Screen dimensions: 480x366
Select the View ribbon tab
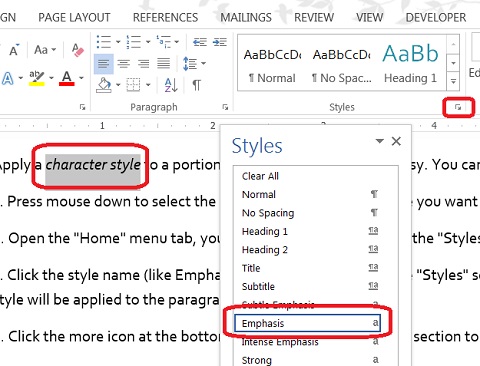pyautogui.click(x=369, y=17)
